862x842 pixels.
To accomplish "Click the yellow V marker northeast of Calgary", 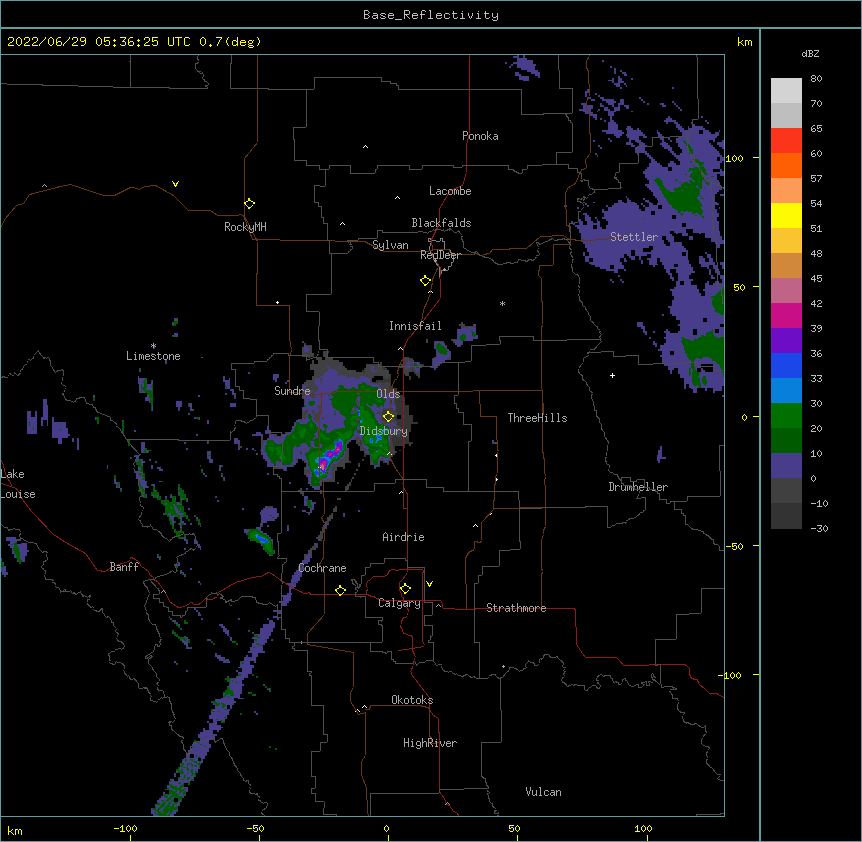I will click(429, 584).
